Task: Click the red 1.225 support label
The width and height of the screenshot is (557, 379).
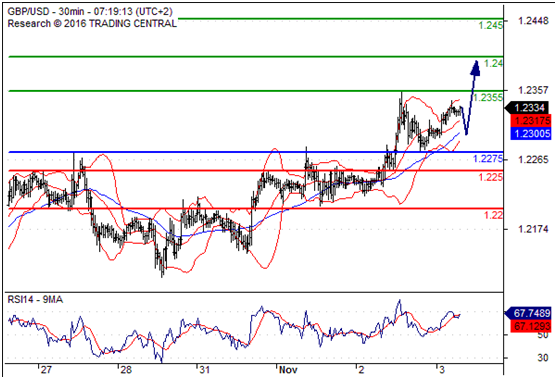Action: (491, 177)
